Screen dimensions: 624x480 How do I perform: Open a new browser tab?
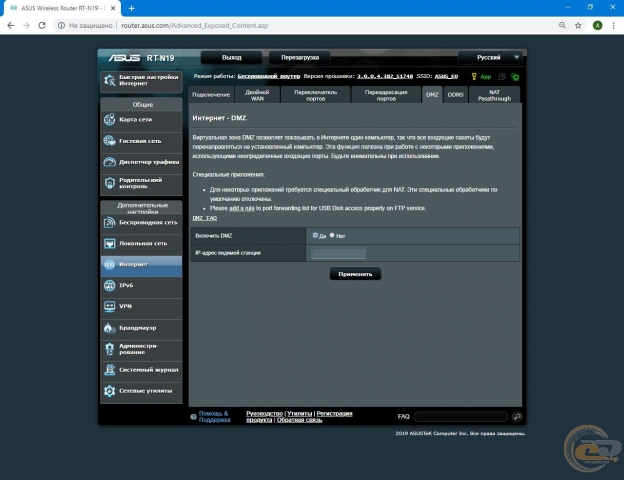pyautogui.click(x=131, y=8)
